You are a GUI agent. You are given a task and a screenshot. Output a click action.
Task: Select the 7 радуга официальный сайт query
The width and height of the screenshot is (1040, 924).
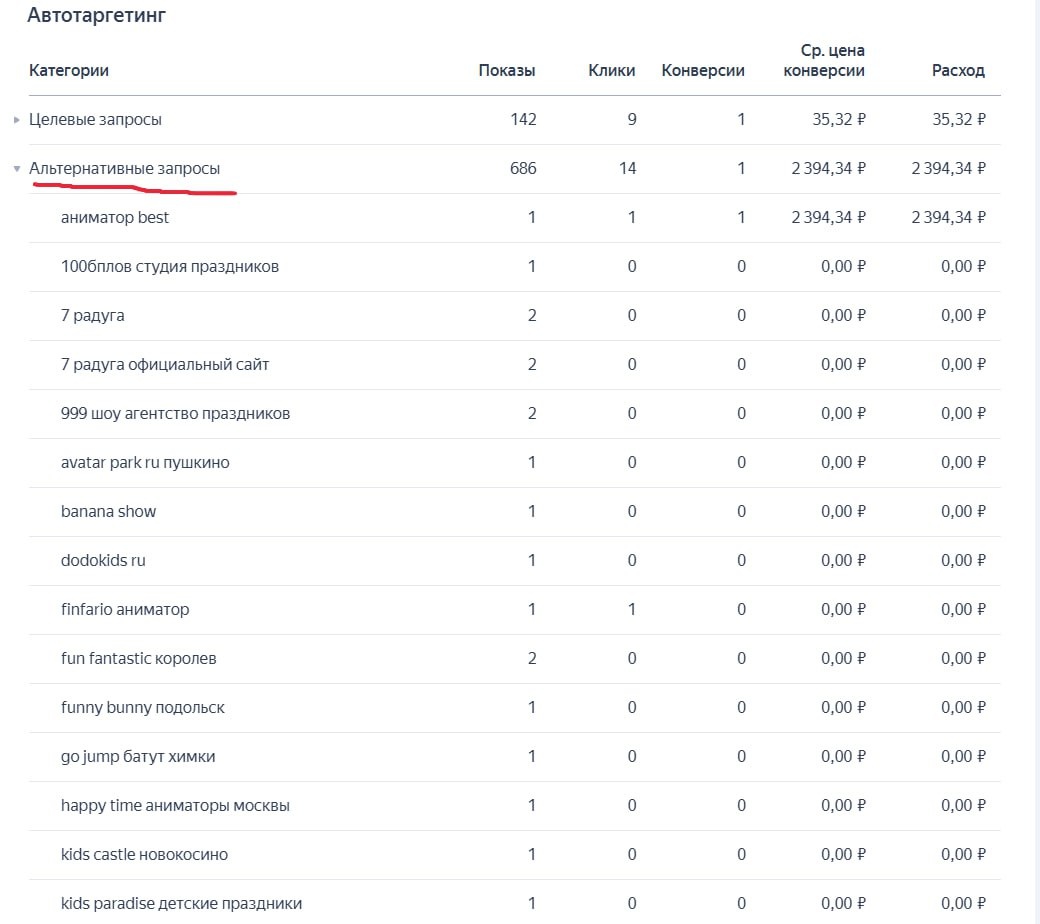165,365
